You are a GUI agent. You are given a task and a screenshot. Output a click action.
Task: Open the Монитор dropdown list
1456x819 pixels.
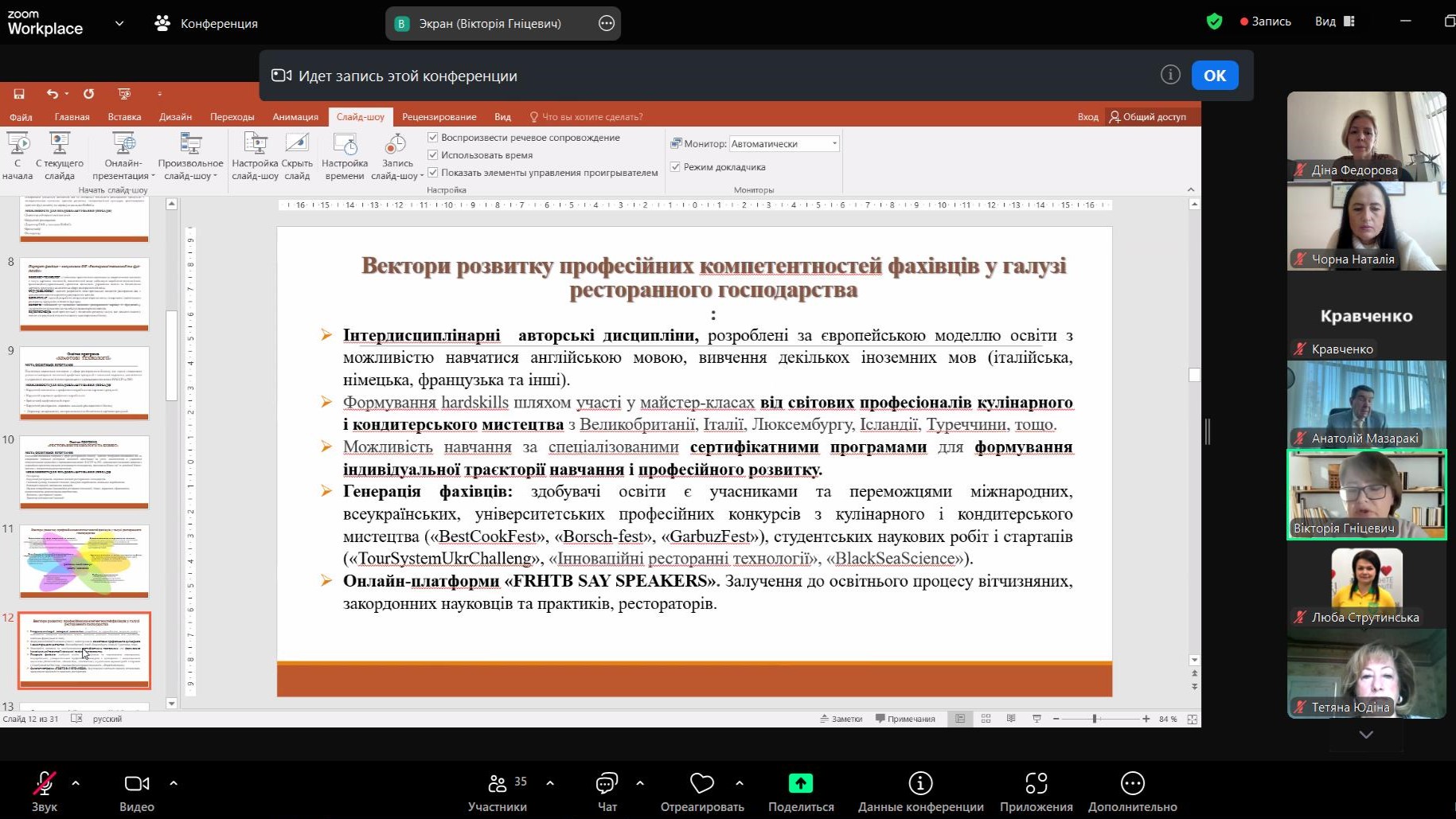(x=834, y=144)
